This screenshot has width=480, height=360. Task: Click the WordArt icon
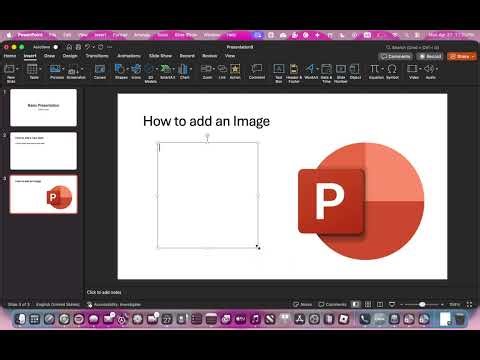pyautogui.click(x=310, y=69)
